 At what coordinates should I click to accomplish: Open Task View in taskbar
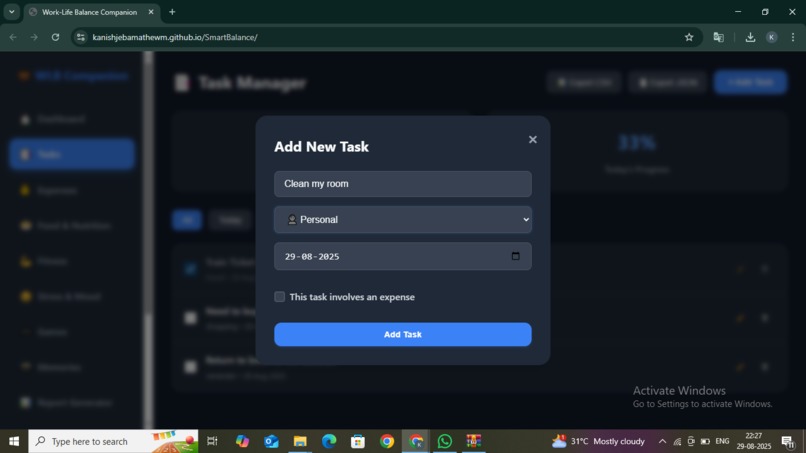[212, 441]
